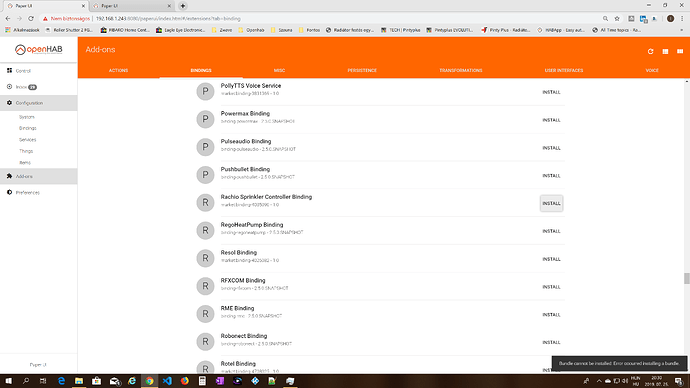Click the Add-ons puzzle icon in sidebar
This screenshot has width=690, height=388.
[9, 176]
